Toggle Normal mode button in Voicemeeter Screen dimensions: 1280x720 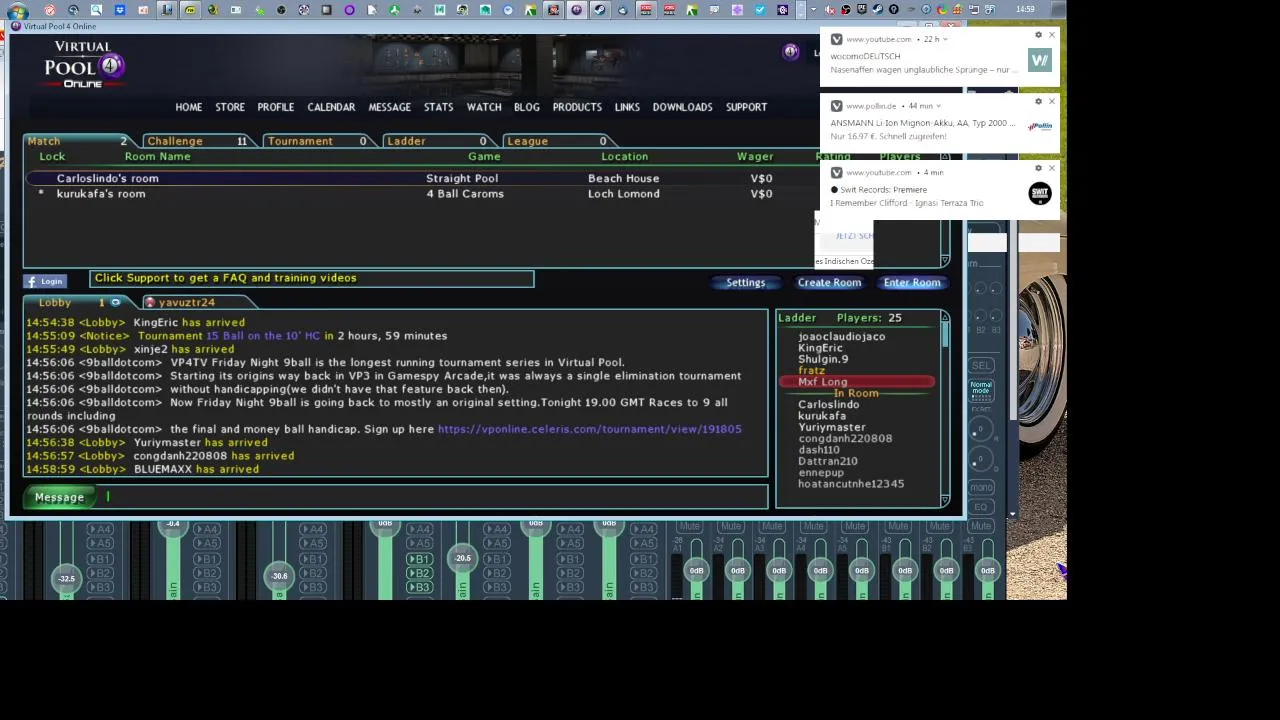(981, 390)
